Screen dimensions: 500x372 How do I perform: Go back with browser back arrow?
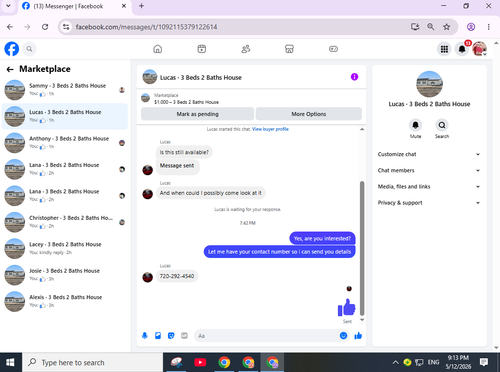point(10,27)
